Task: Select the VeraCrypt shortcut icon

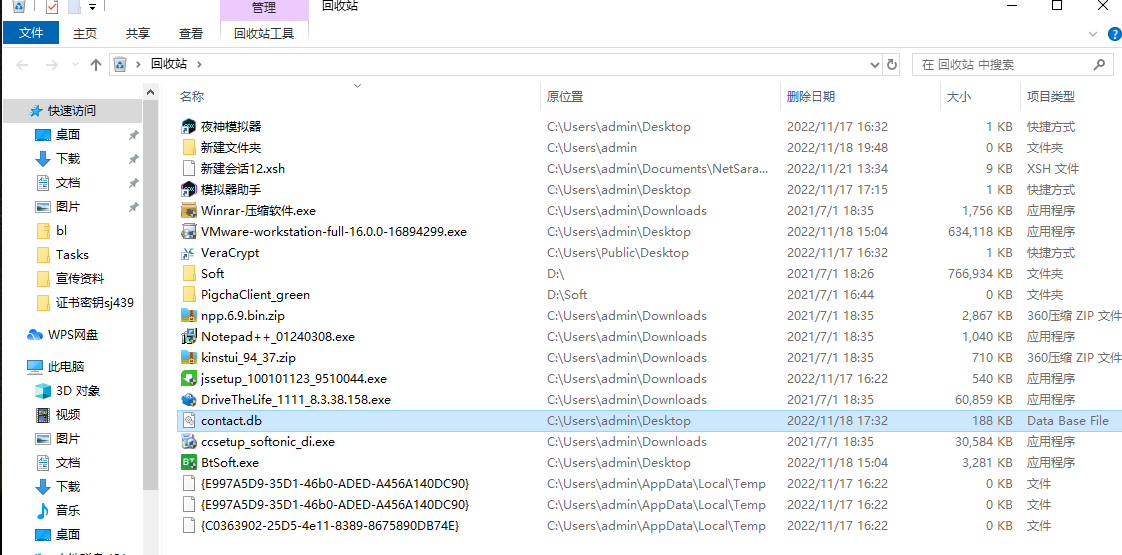Action: click(189, 253)
